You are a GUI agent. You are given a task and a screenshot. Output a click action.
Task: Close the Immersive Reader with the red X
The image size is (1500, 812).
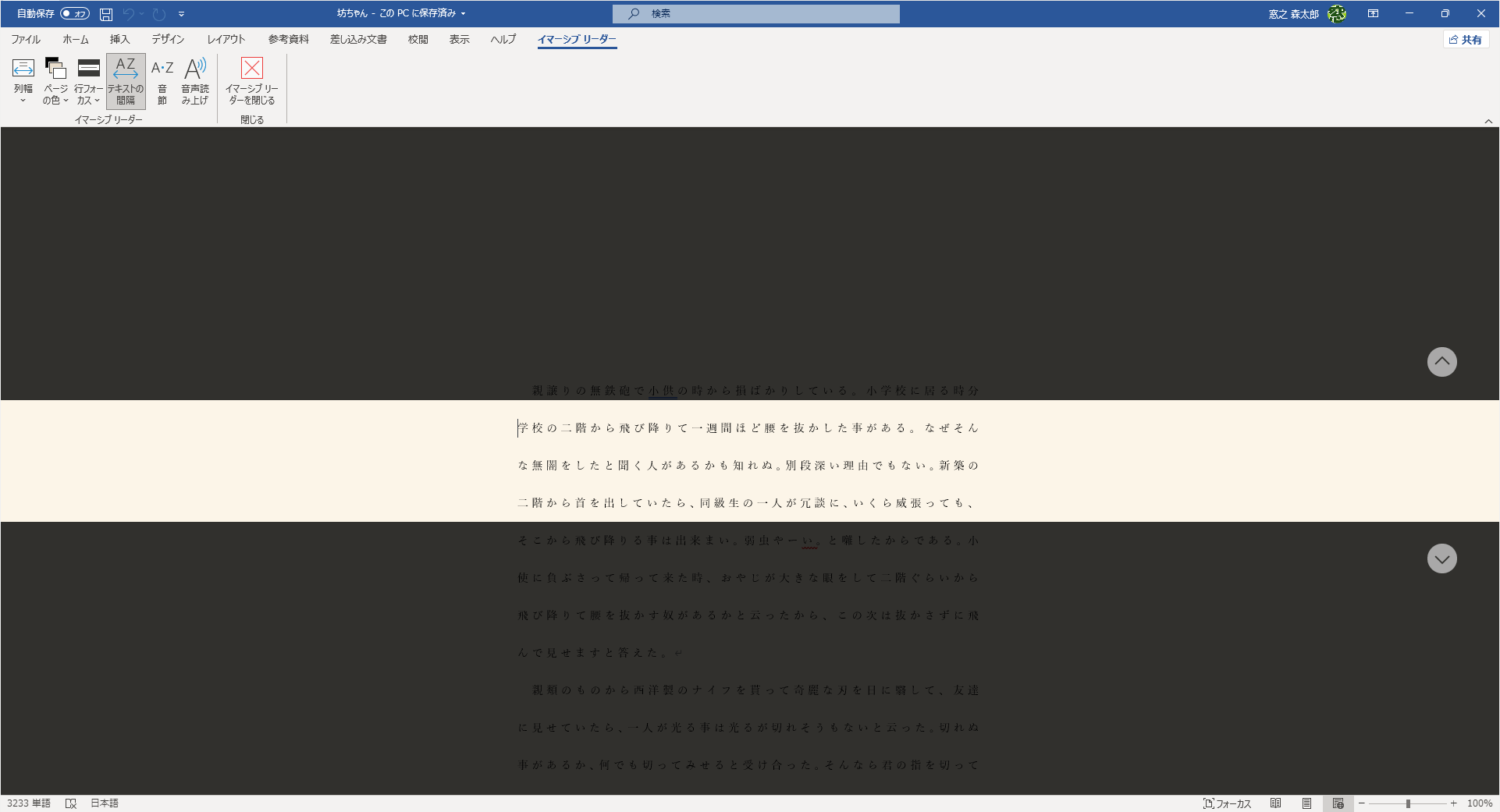click(x=251, y=81)
